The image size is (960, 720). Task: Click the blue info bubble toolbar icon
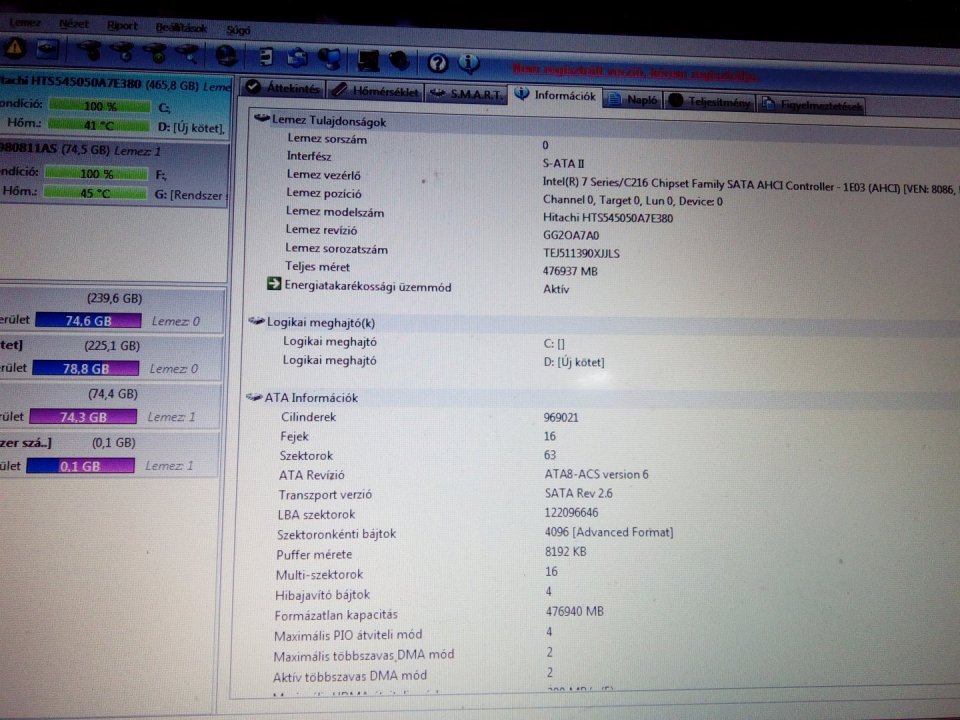click(x=469, y=63)
